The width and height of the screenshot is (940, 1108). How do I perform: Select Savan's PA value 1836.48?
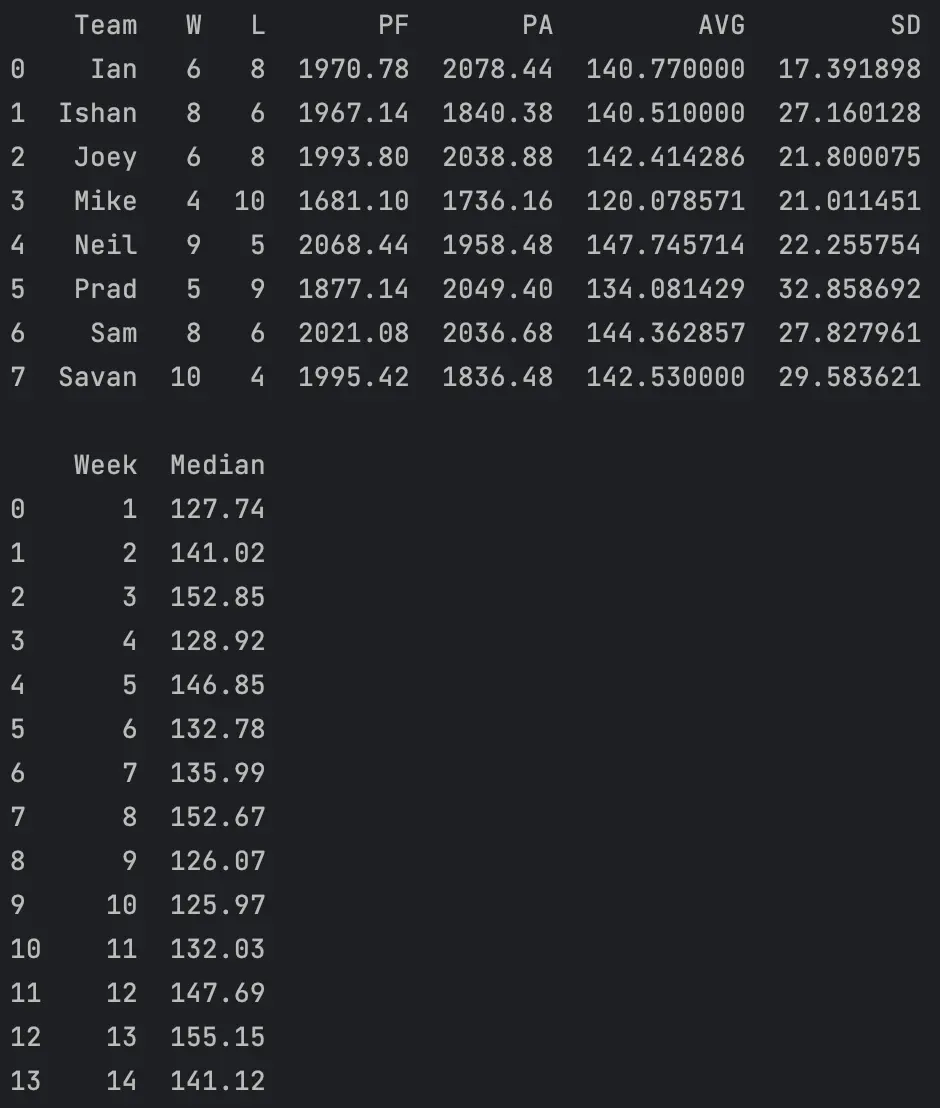tap(498, 377)
